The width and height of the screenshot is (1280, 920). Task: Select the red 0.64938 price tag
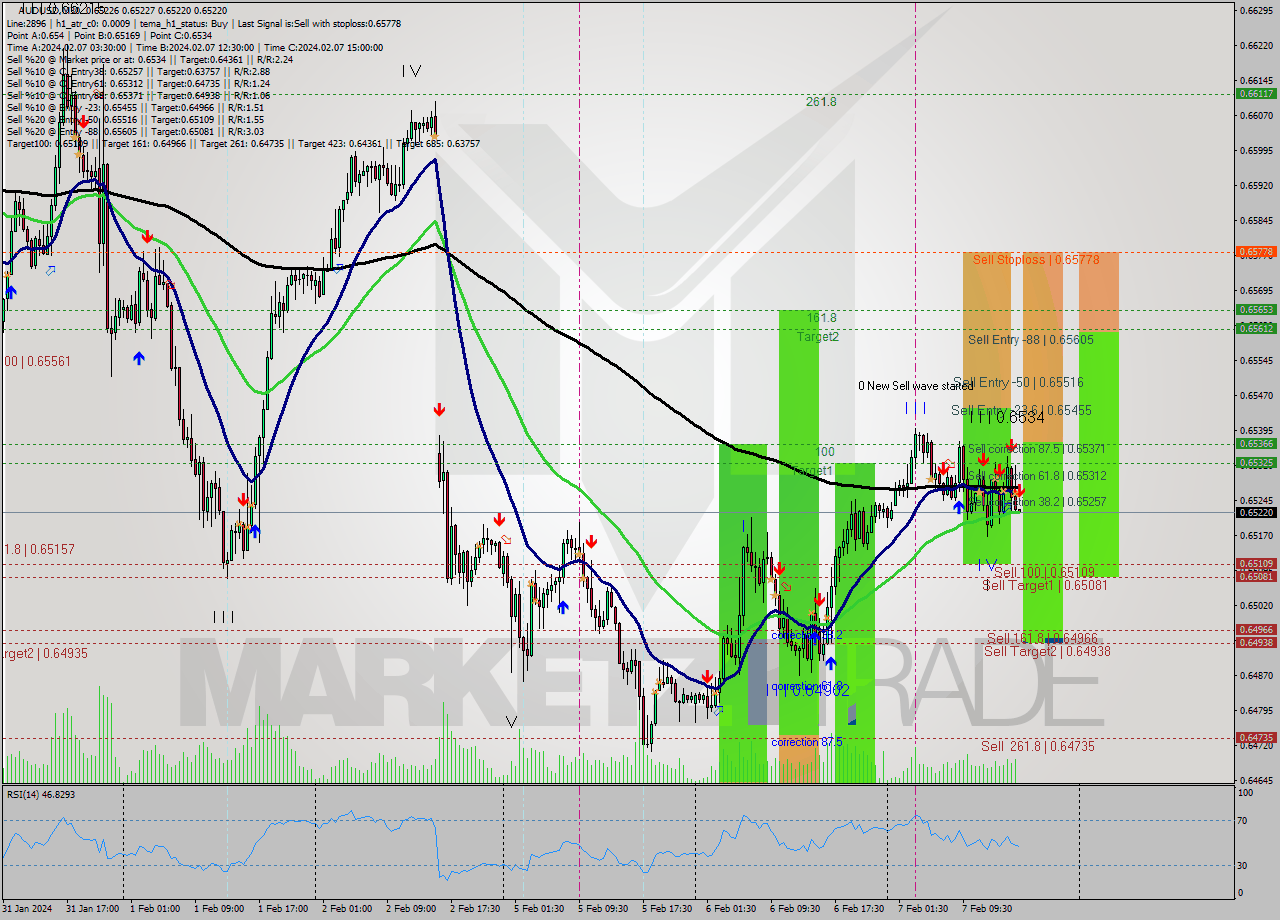click(1255, 643)
